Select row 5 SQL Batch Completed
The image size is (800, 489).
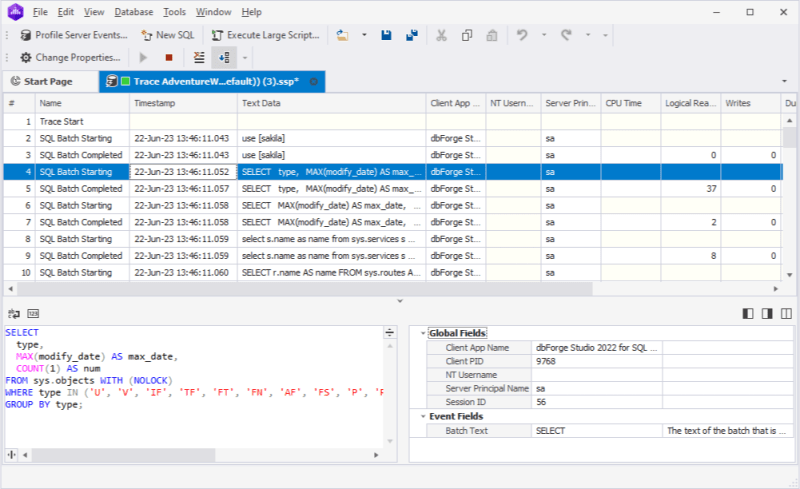click(393, 189)
